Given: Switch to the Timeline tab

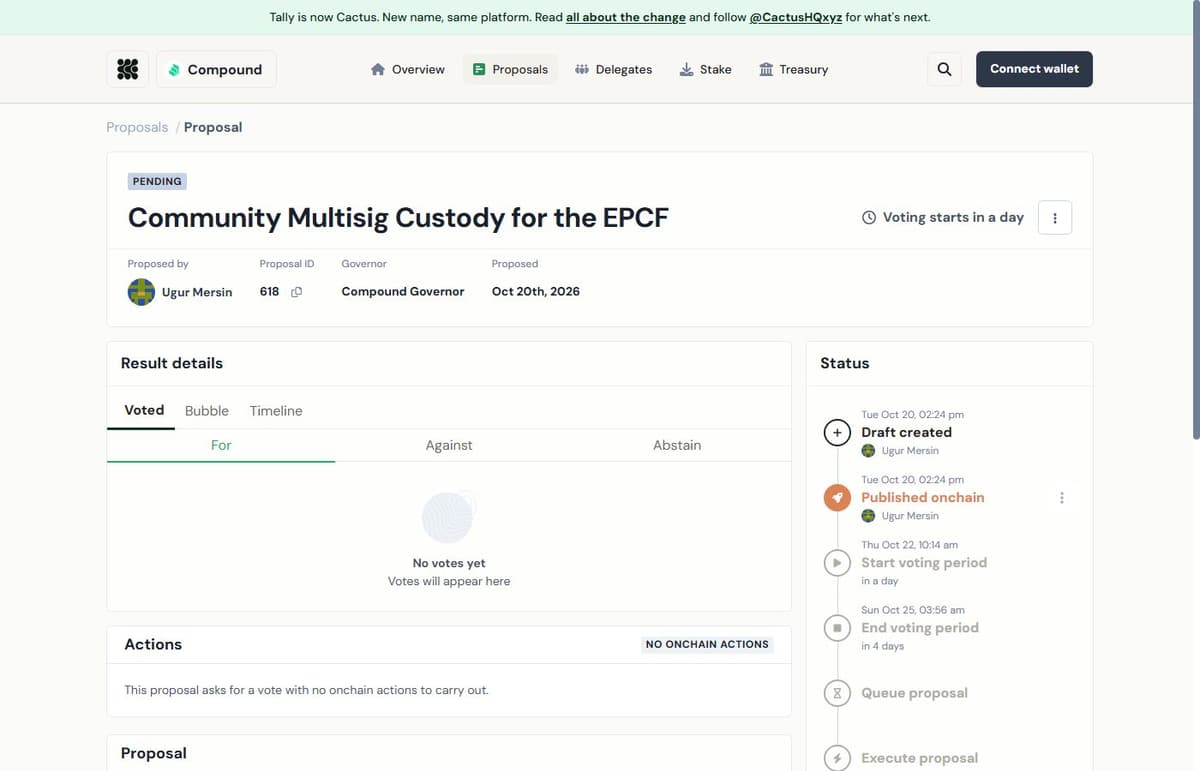Looking at the screenshot, I should [x=276, y=411].
